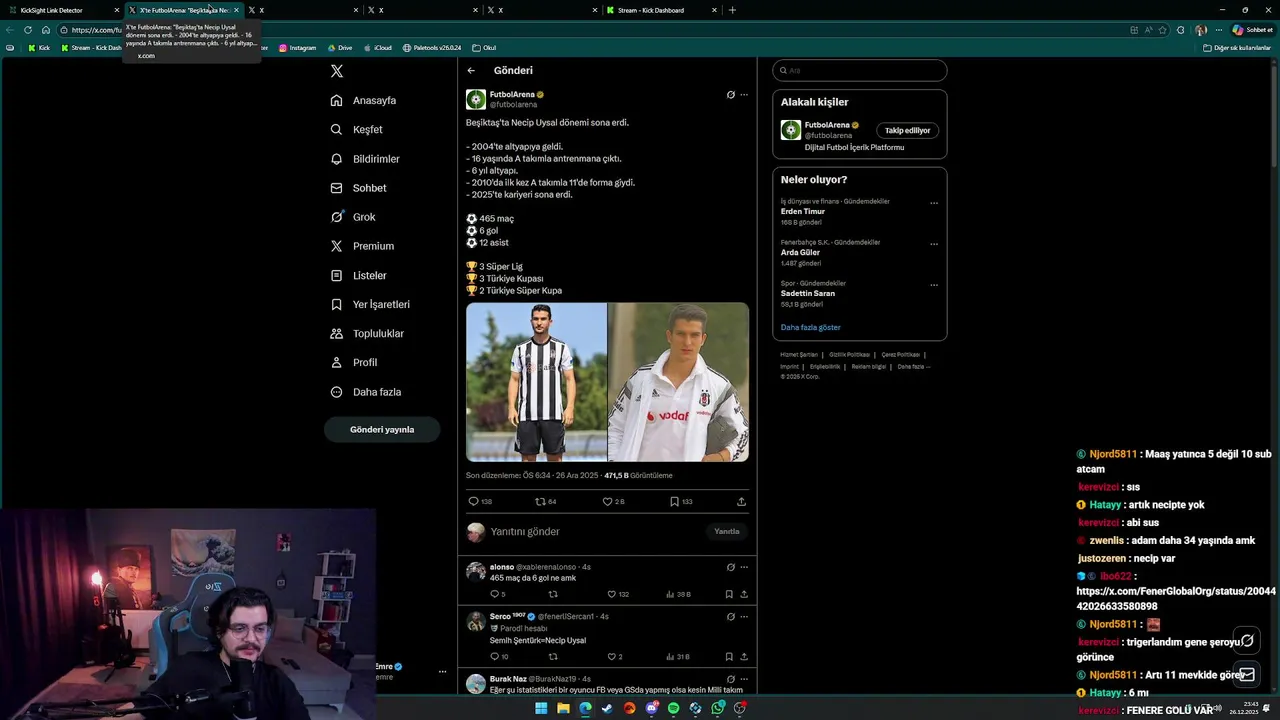Open Discord from taskbar
The width and height of the screenshot is (1280, 720).
[x=651, y=708]
